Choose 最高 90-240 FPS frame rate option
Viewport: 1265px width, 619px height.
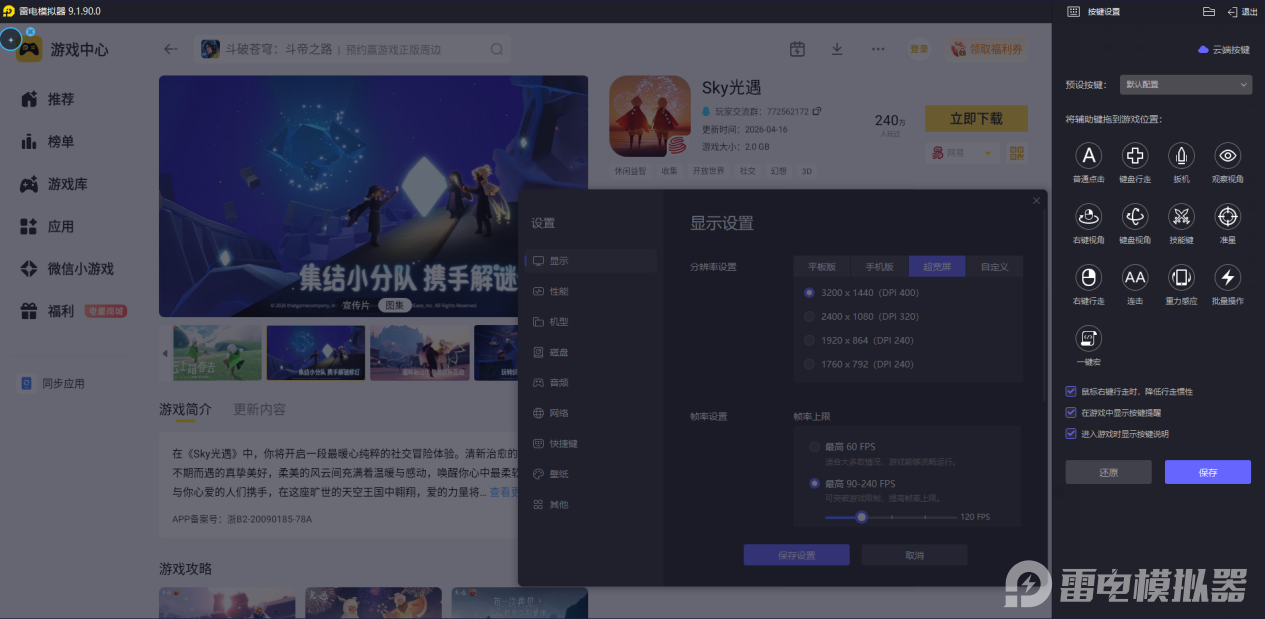coord(853,483)
